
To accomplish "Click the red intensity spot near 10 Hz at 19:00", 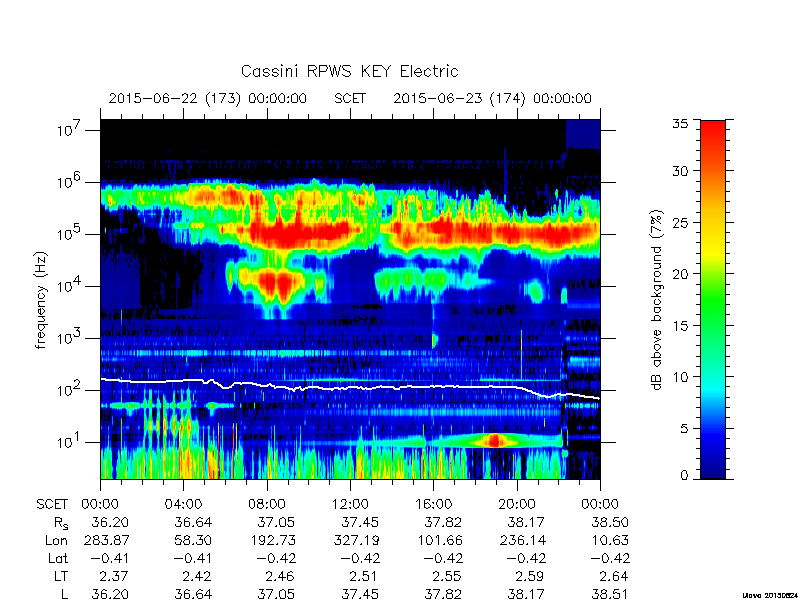I will [494, 440].
